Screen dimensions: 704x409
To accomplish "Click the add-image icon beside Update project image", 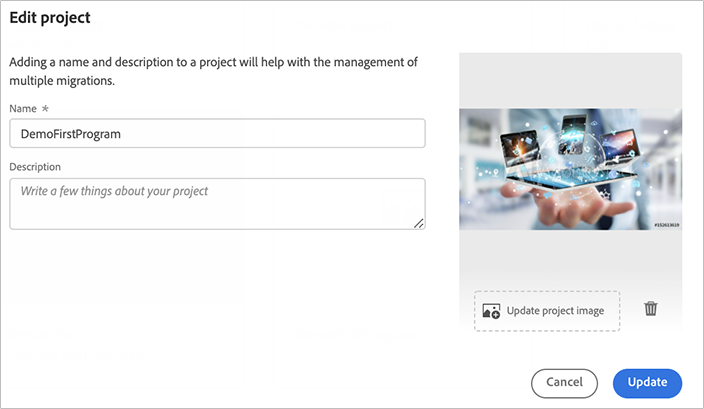I will click(491, 311).
